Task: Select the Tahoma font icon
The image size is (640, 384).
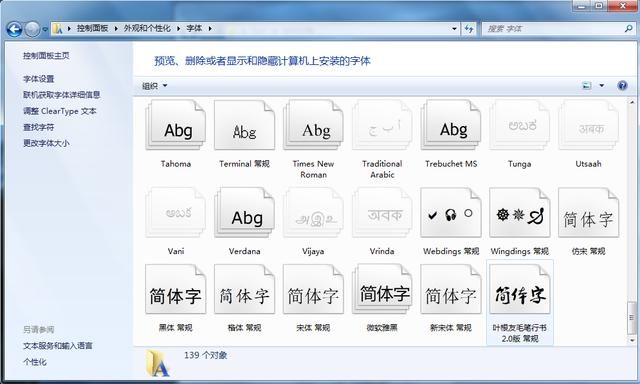Action: (x=176, y=126)
